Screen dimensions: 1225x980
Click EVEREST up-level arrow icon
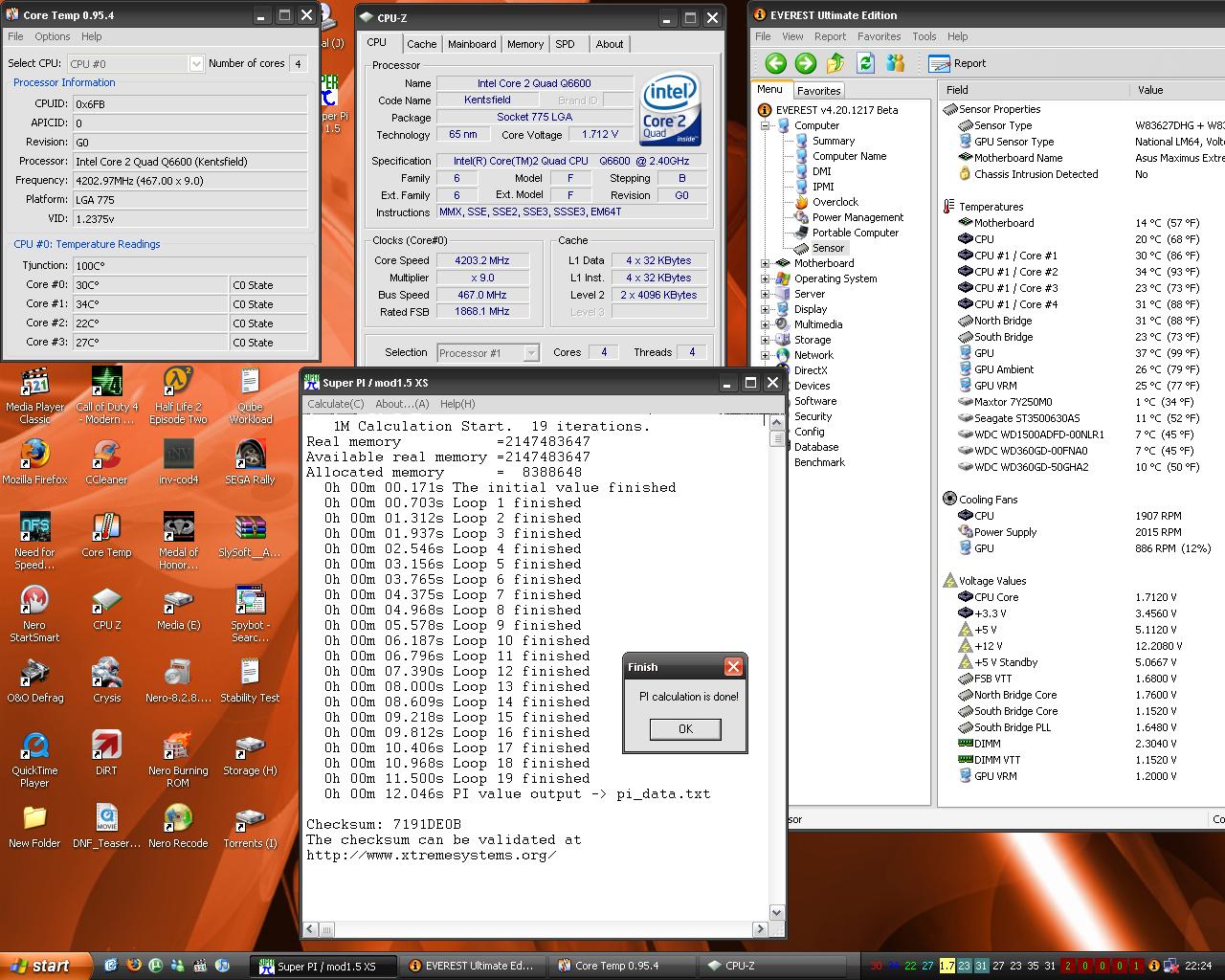pyautogui.click(x=835, y=63)
